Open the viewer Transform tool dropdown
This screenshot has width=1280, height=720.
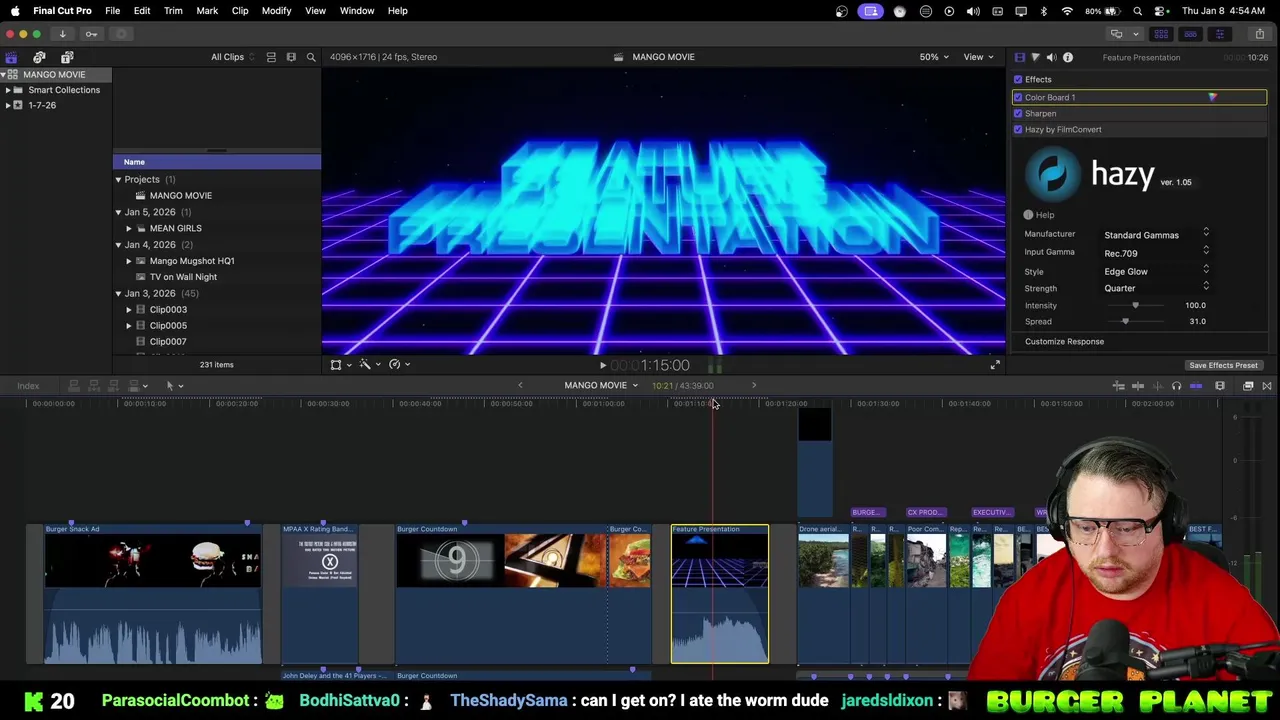coord(340,365)
